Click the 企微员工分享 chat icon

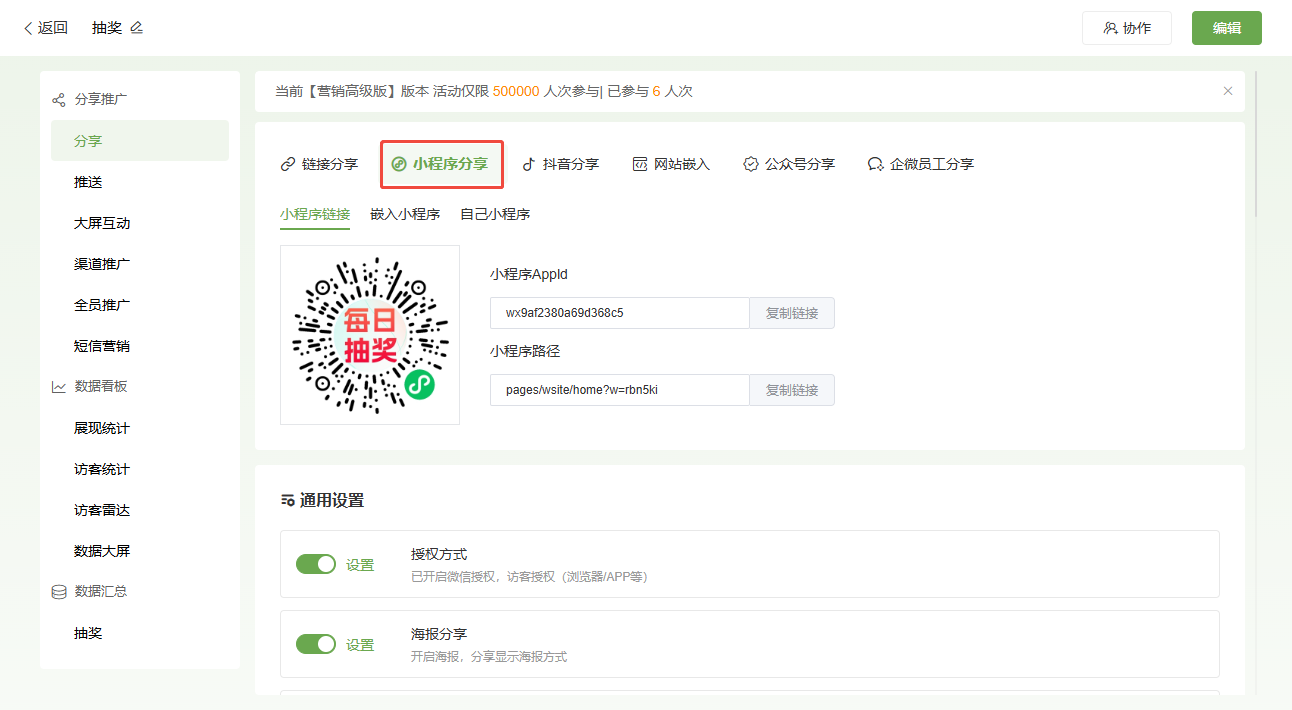(x=875, y=164)
